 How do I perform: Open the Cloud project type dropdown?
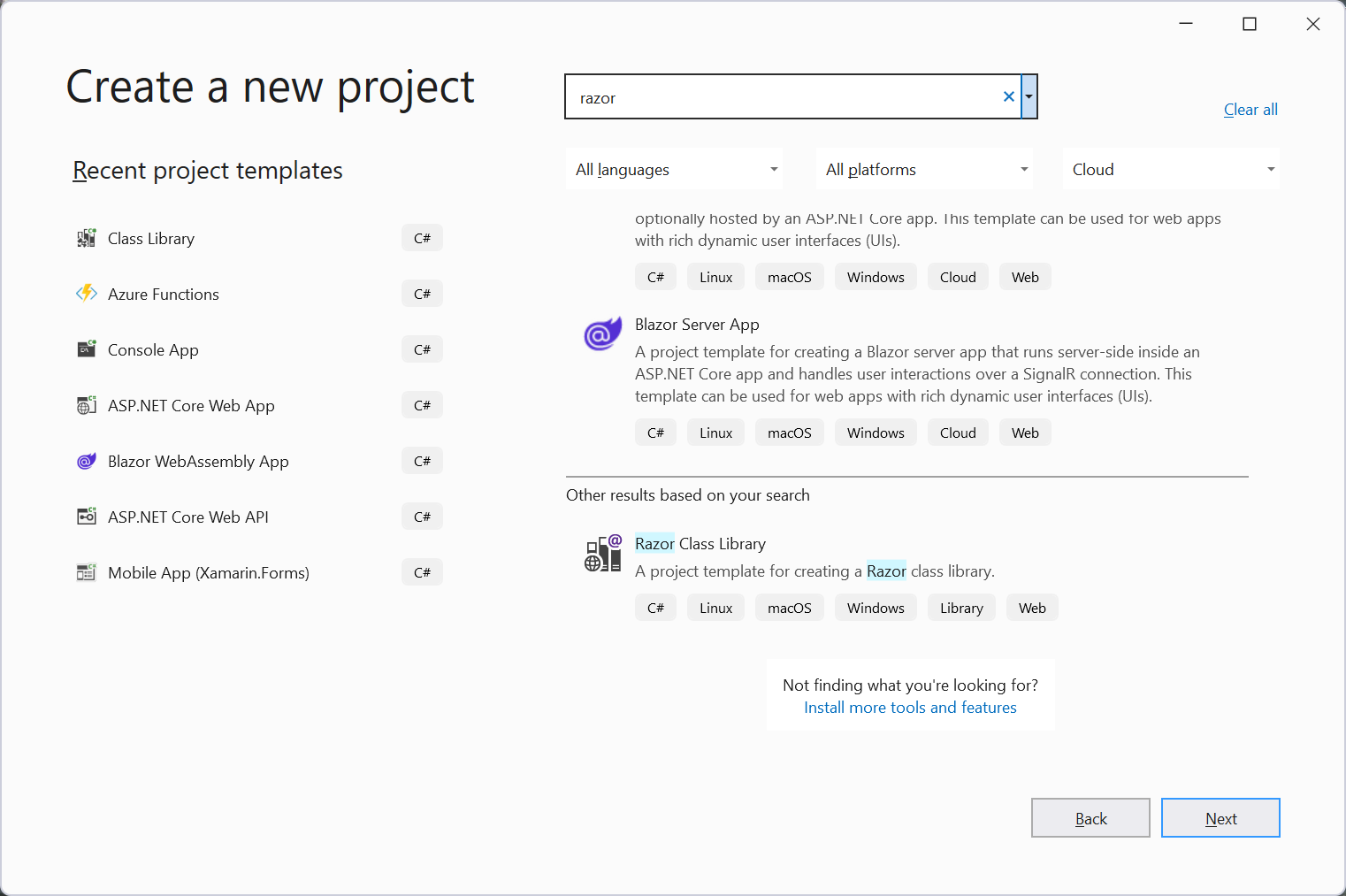(1171, 168)
